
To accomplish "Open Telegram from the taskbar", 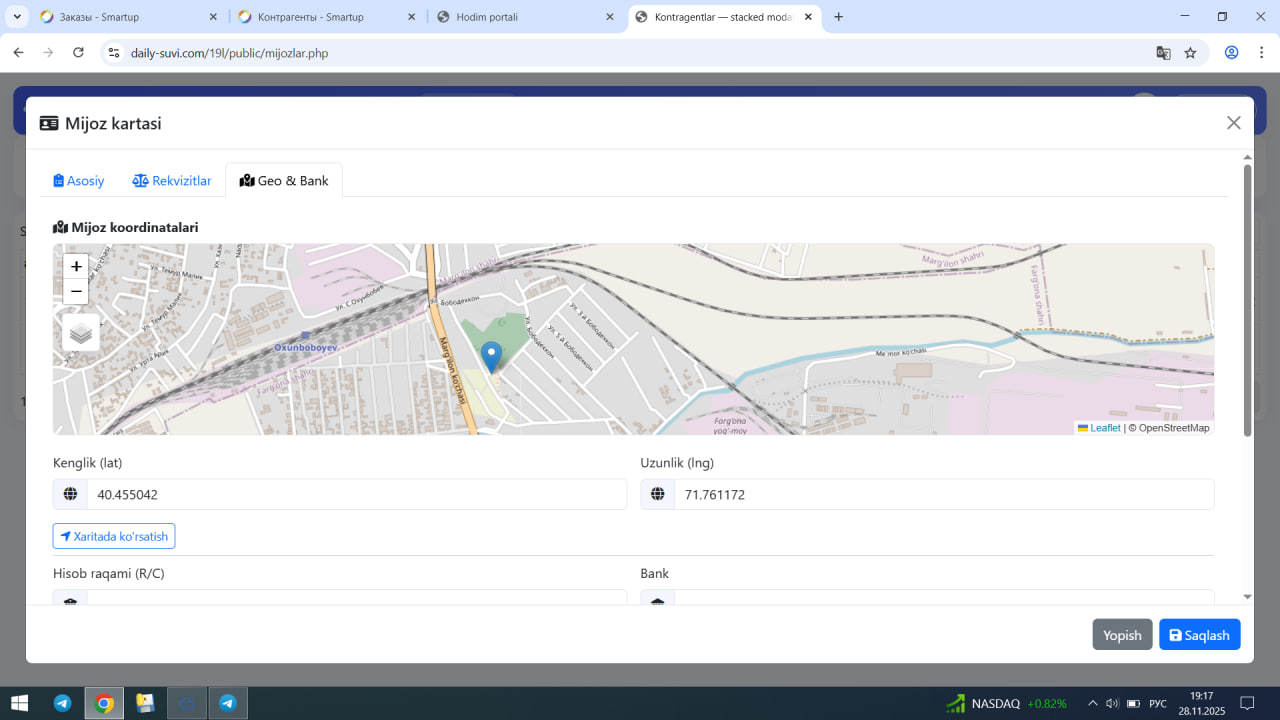I will [62, 703].
